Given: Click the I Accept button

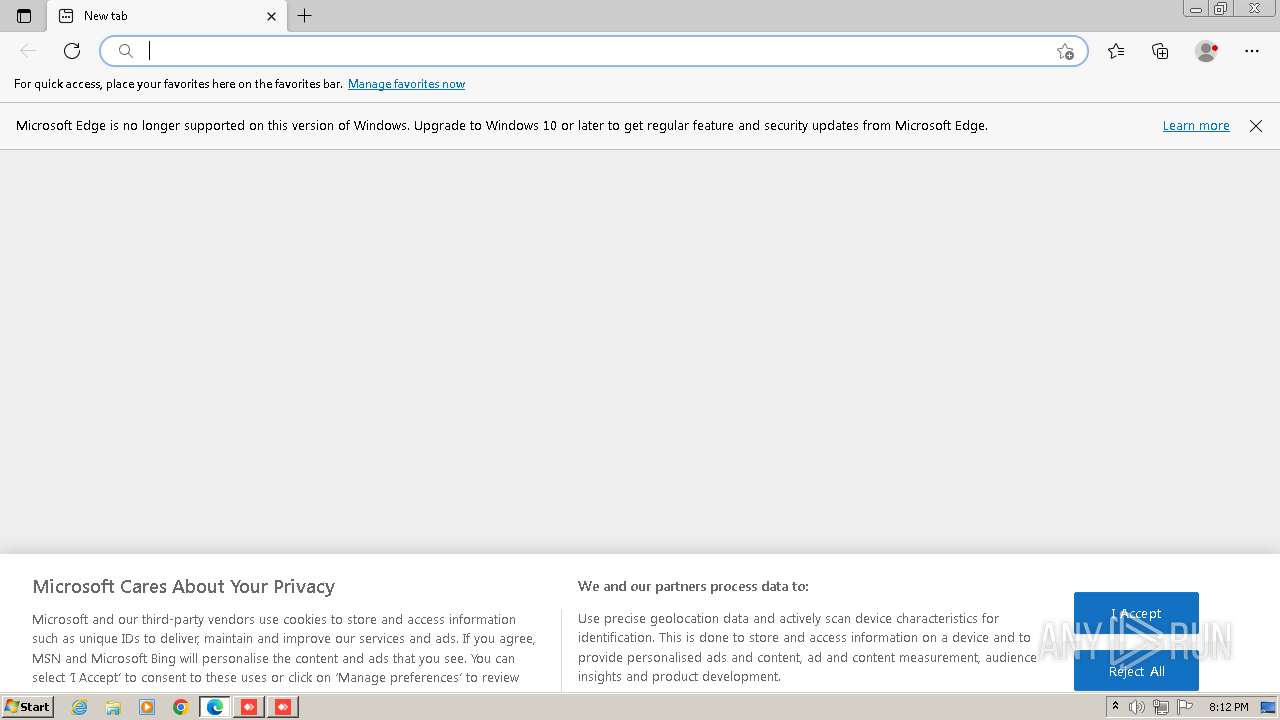Looking at the screenshot, I should [x=1136, y=614].
